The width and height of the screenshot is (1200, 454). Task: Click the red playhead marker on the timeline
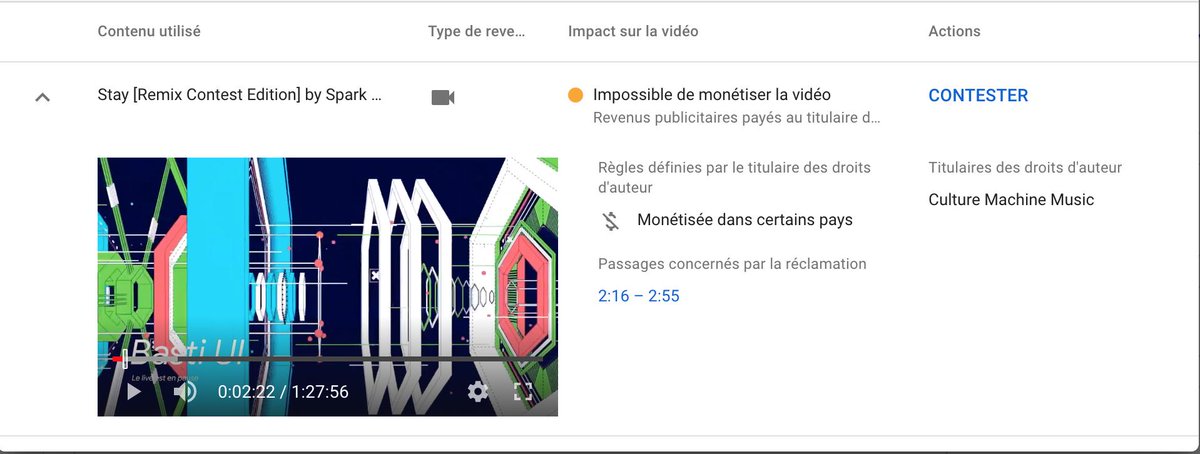tap(119, 358)
